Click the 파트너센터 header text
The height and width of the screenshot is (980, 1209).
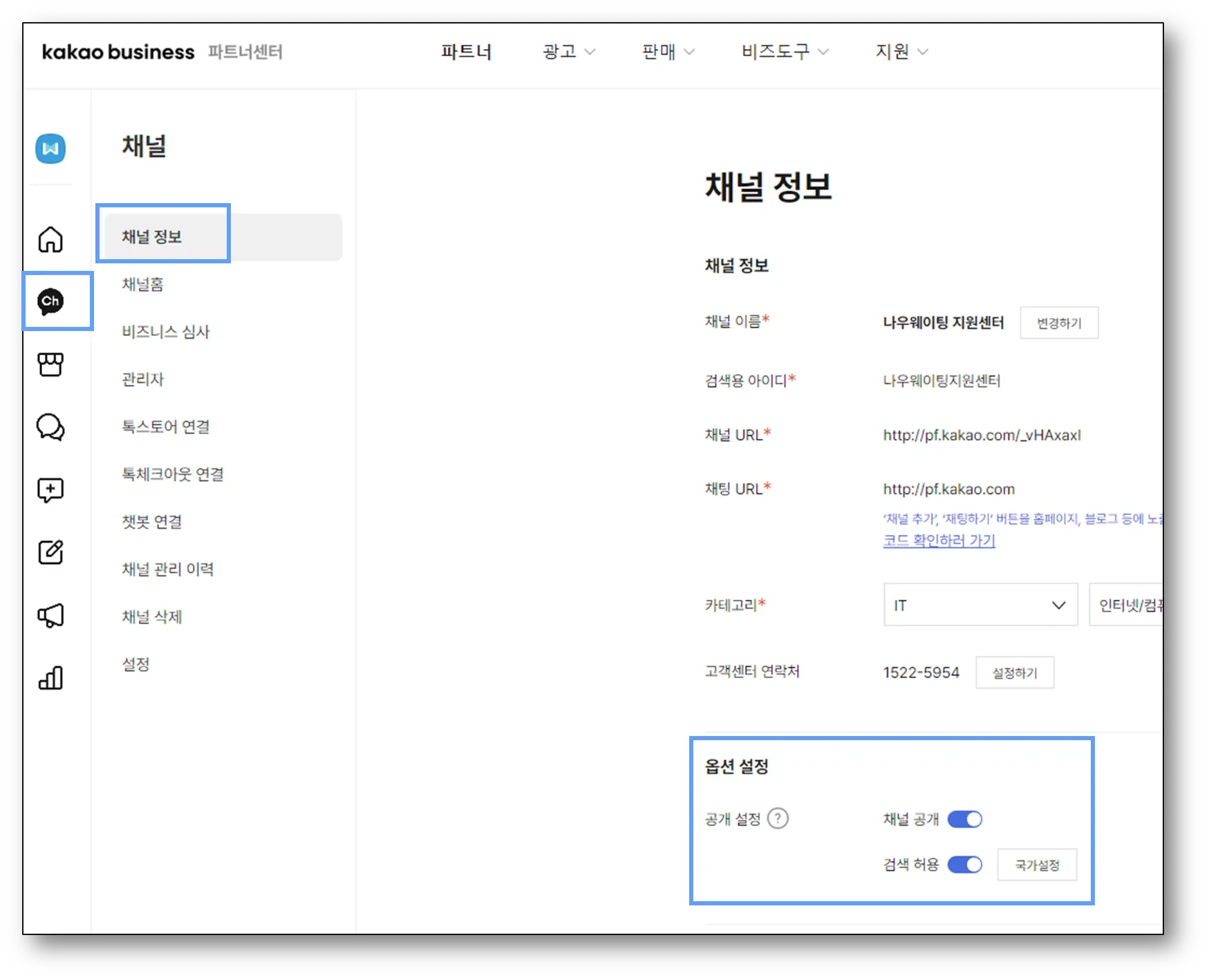(x=245, y=52)
